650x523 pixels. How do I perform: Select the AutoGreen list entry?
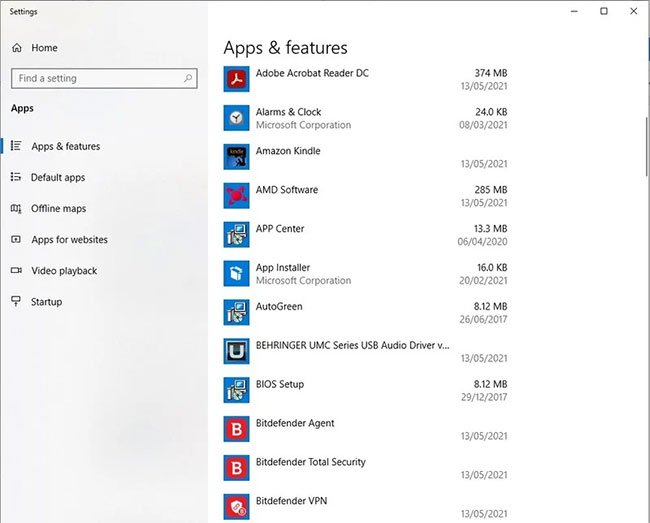click(x=366, y=312)
